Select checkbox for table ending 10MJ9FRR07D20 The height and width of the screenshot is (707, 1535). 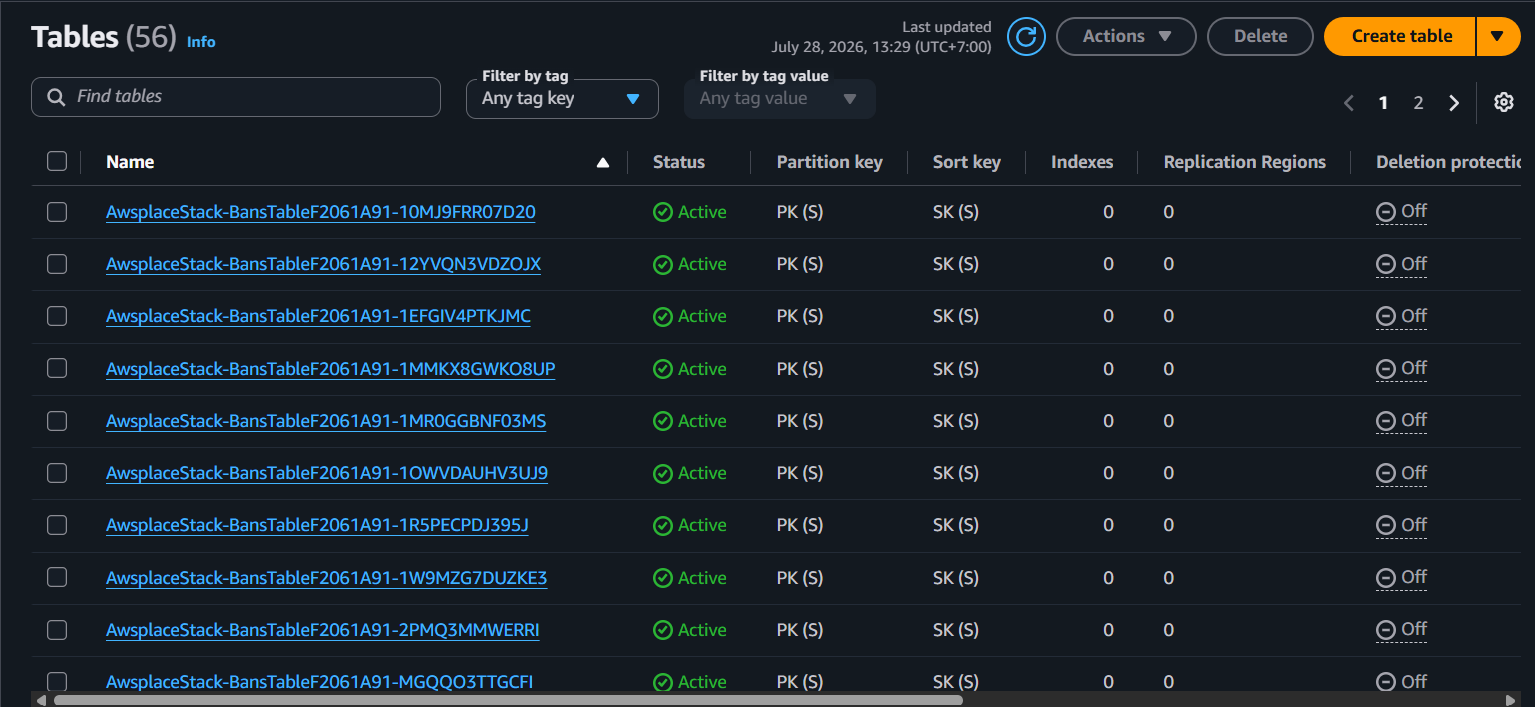(x=57, y=212)
